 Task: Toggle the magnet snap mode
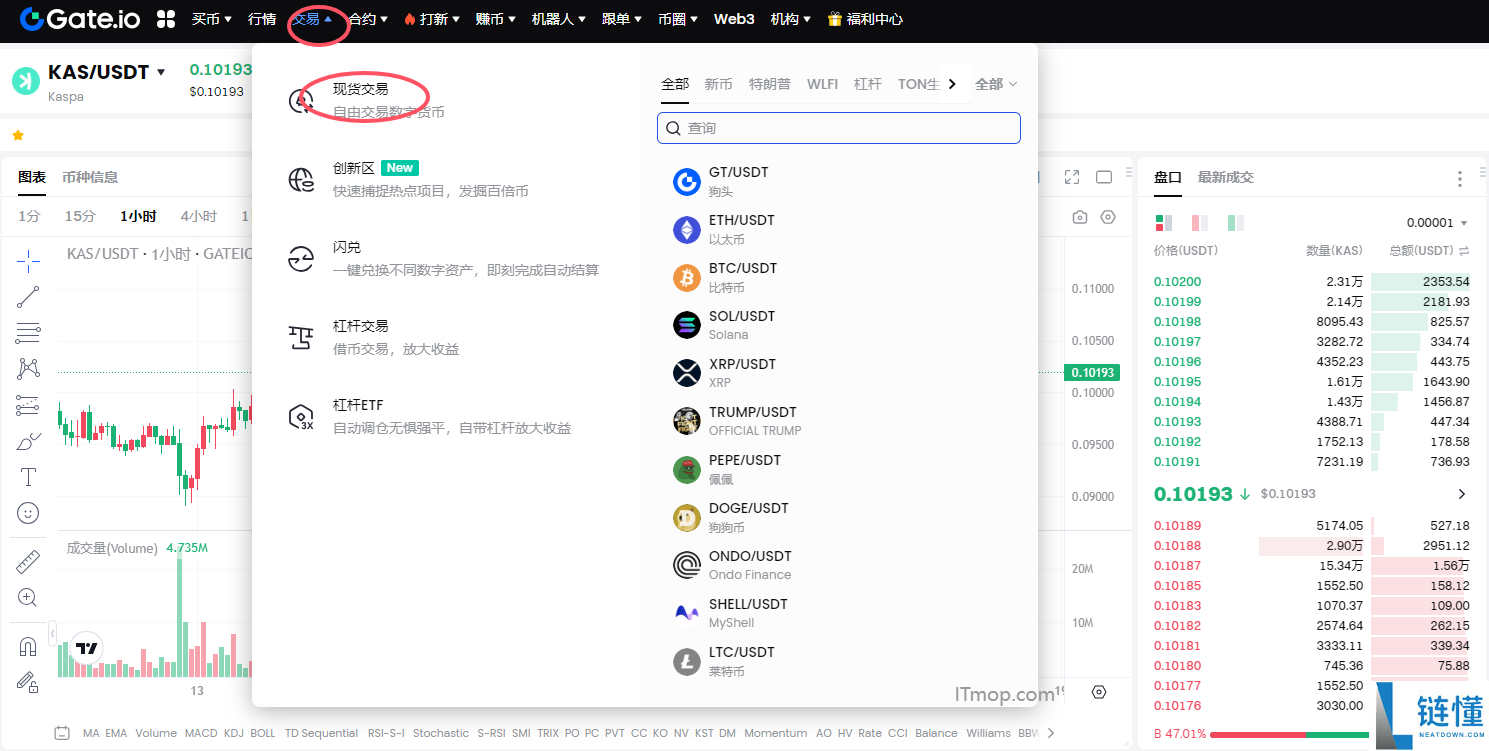(28, 647)
